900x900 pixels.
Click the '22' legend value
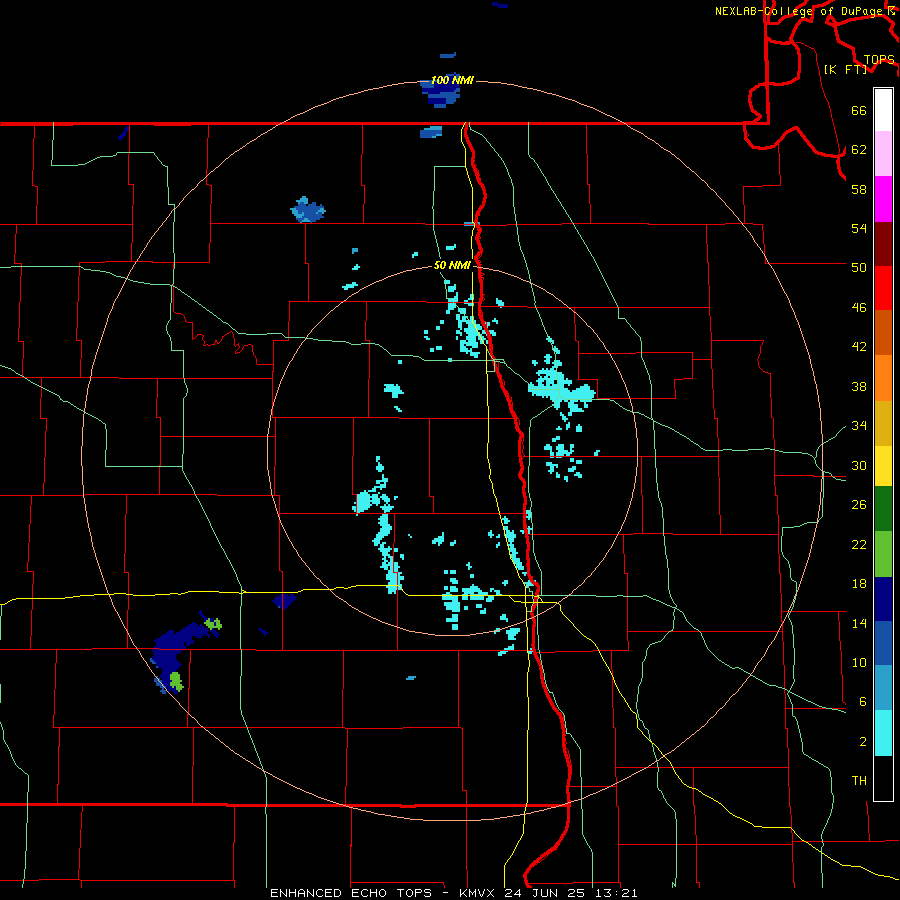(x=859, y=544)
